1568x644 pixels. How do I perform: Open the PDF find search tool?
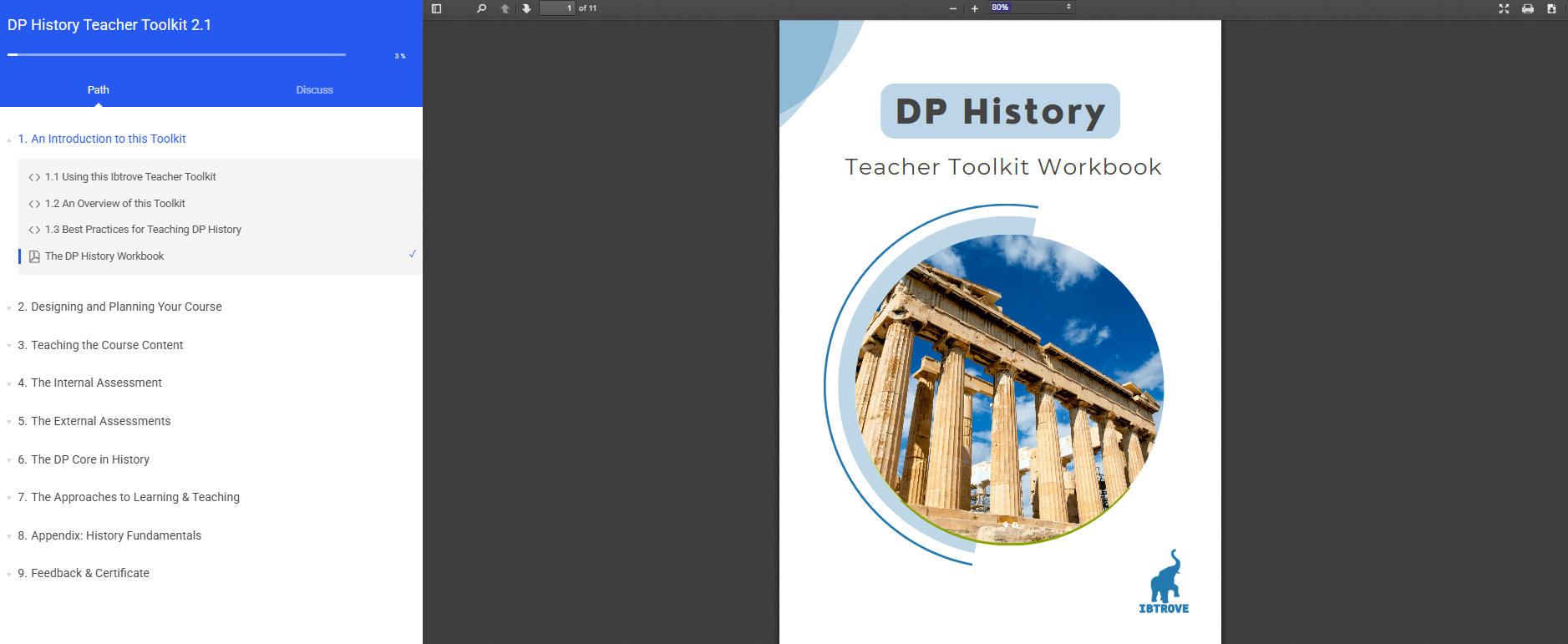(481, 8)
